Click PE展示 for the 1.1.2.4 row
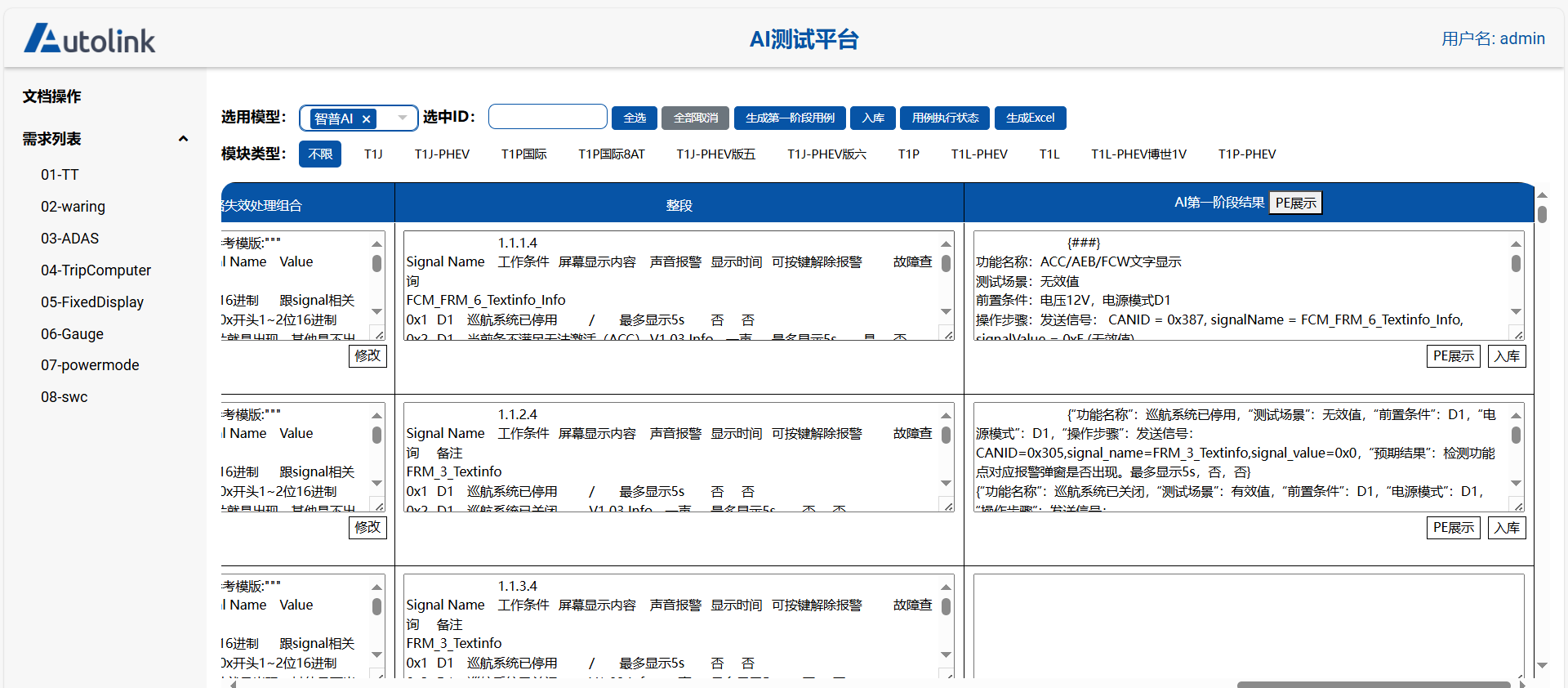This screenshot has width=1568, height=688. click(x=1454, y=528)
